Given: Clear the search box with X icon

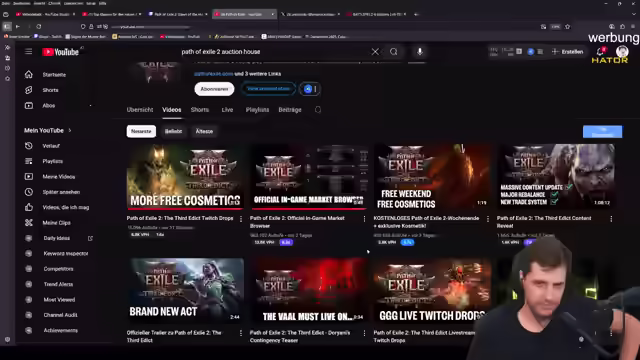Looking at the screenshot, I should (x=375, y=52).
